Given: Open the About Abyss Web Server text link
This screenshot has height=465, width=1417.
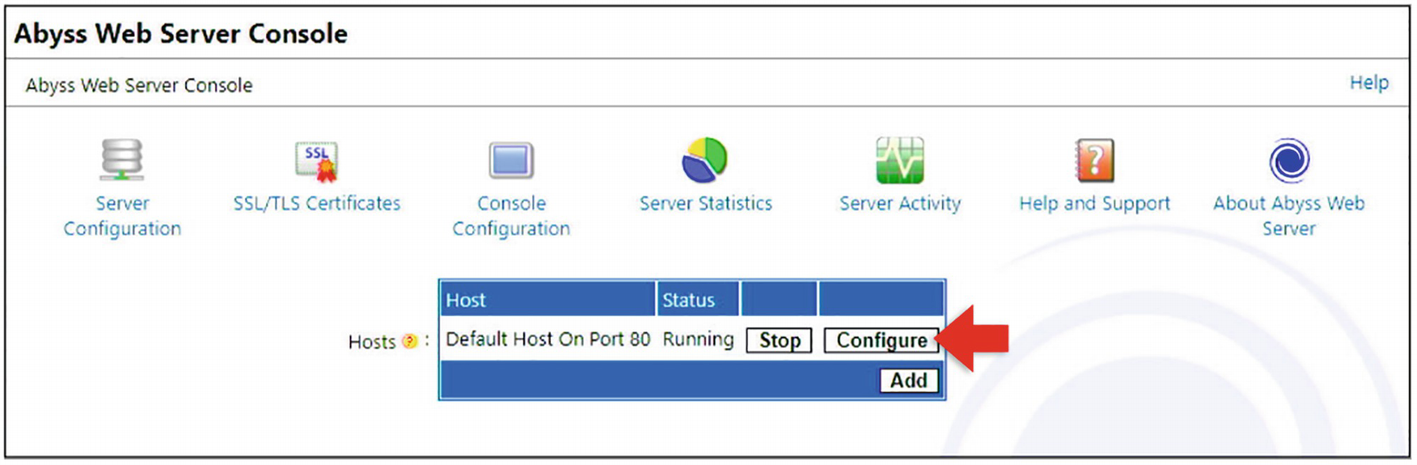Looking at the screenshot, I should (x=1288, y=216).
